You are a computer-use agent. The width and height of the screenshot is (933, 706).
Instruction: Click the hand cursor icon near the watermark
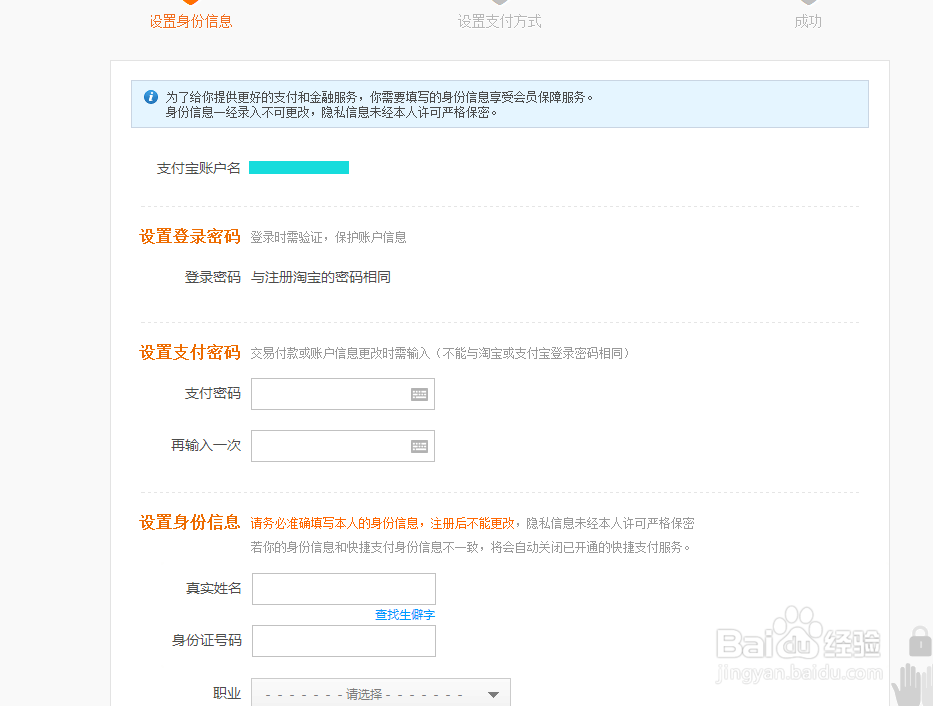tap(911, 686)
